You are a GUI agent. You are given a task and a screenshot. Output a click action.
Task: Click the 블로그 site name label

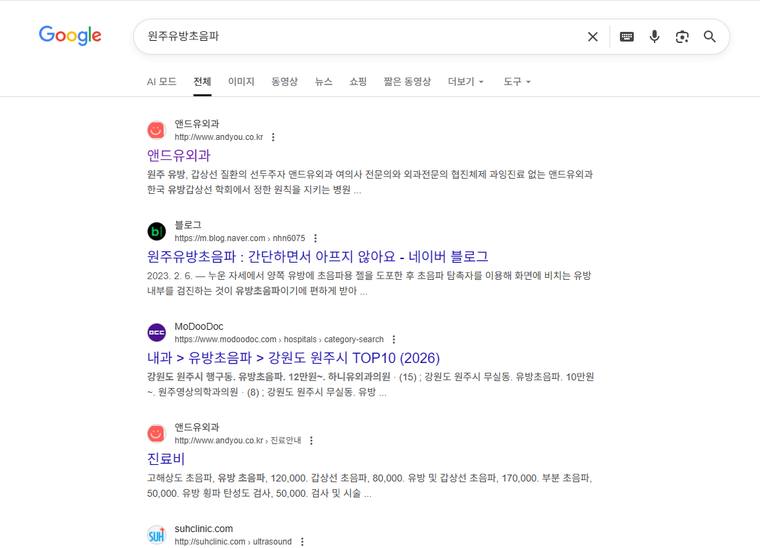click(x=188, y=225)
